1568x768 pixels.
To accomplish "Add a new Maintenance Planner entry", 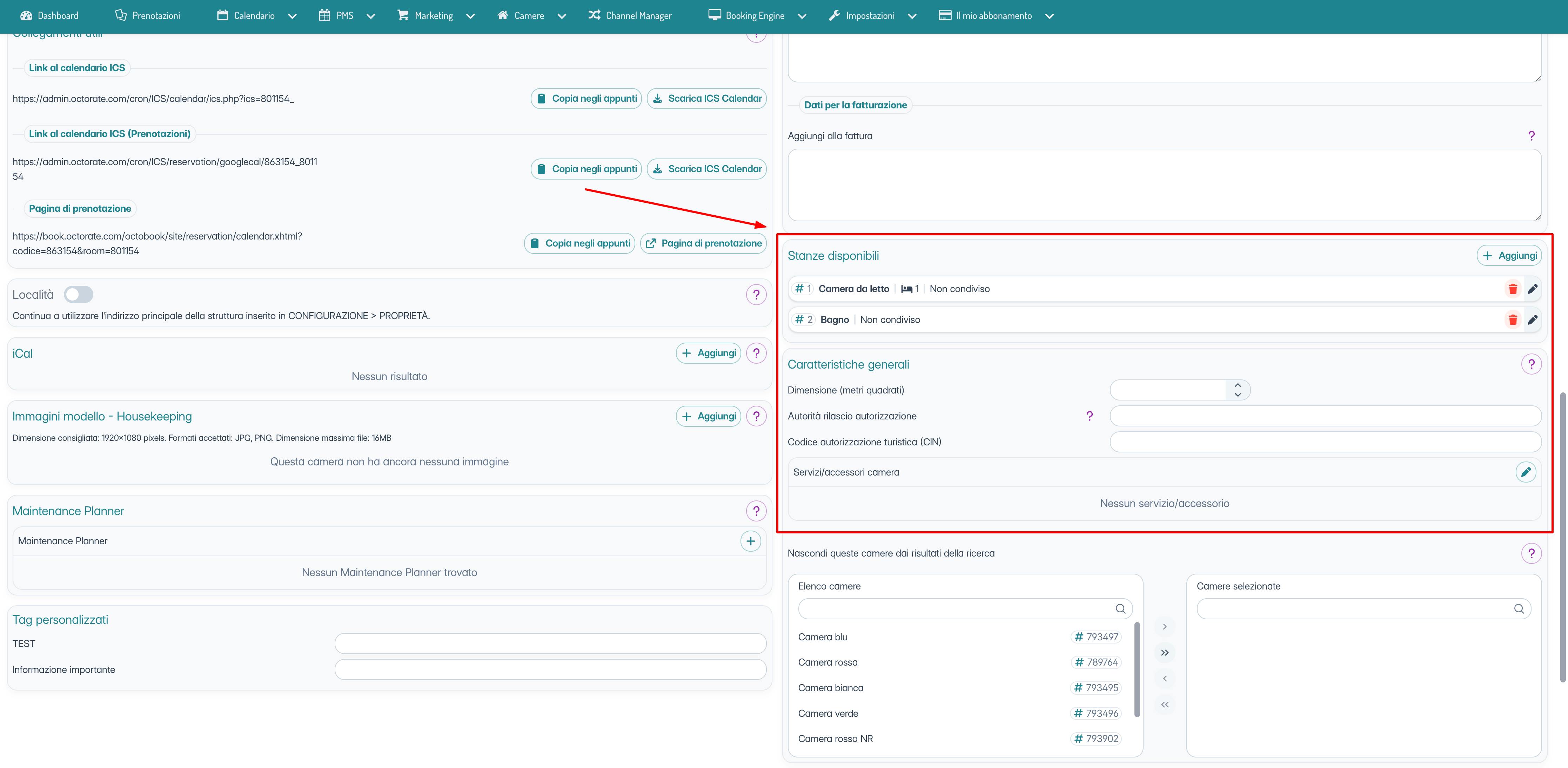I will click(x=750, y=541).
